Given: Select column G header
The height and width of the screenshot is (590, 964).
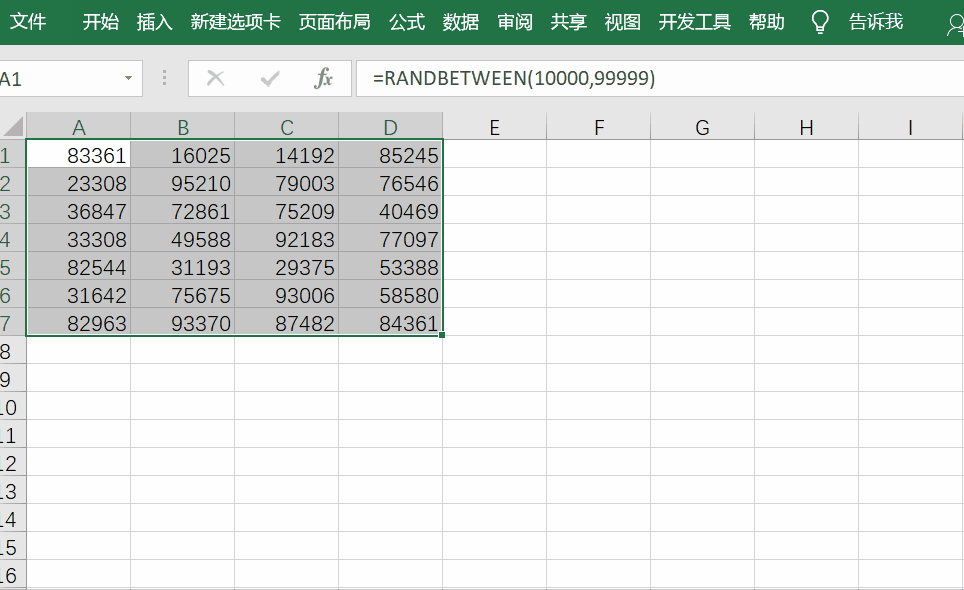Looking at the screenshot, I should pyautogui.click(x=702, y=127).
